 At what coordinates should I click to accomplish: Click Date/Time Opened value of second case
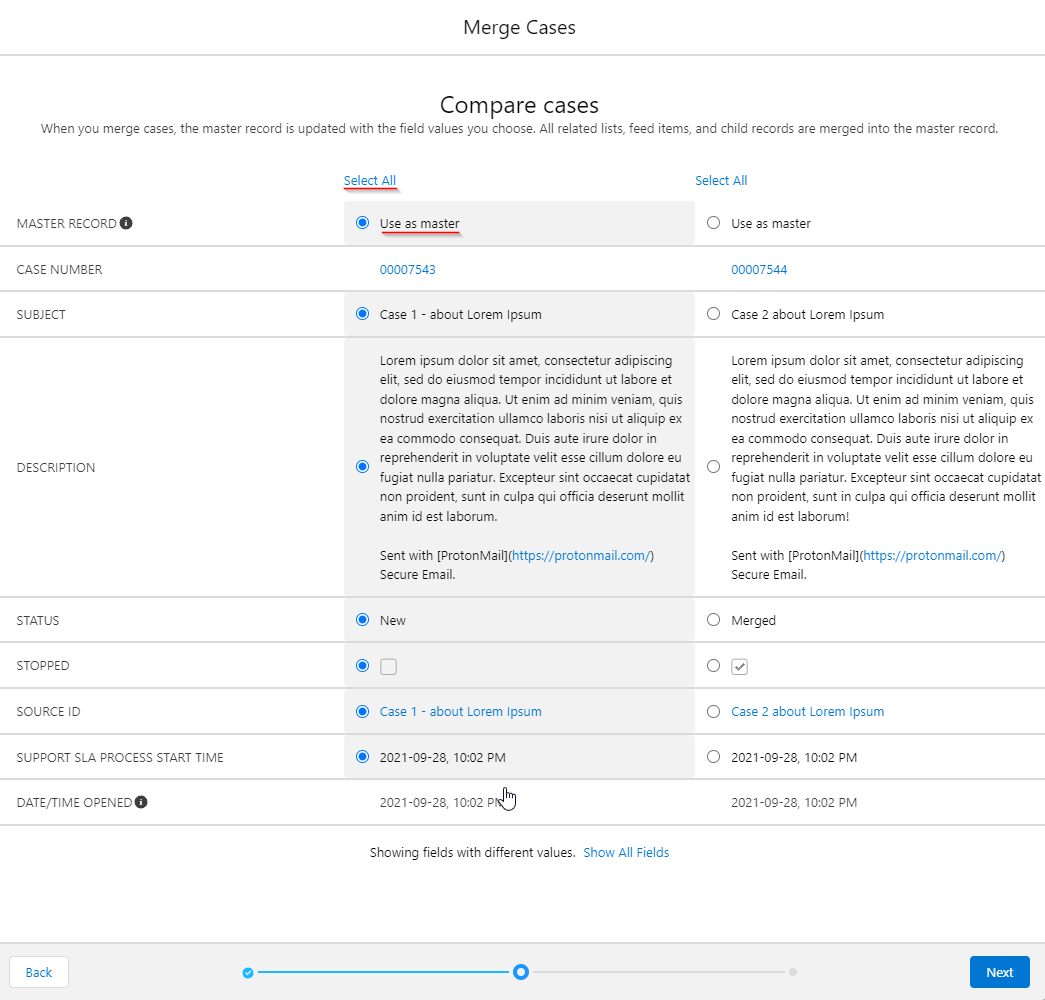794,803
